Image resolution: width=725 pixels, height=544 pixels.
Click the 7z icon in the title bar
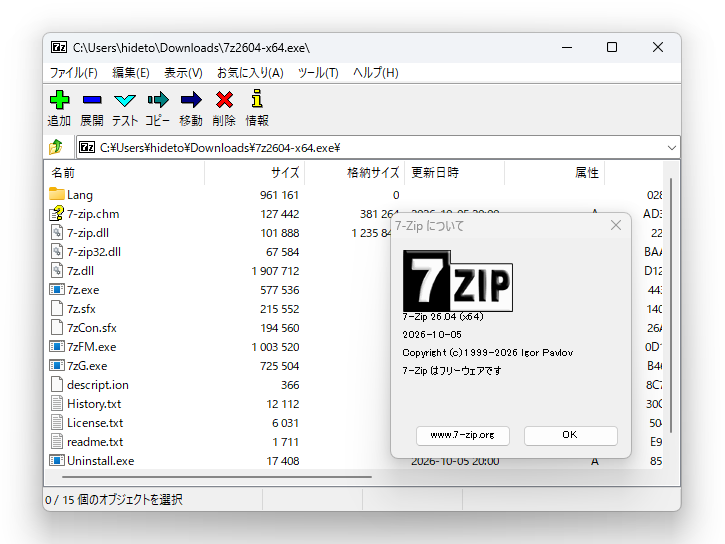[59, 47]
